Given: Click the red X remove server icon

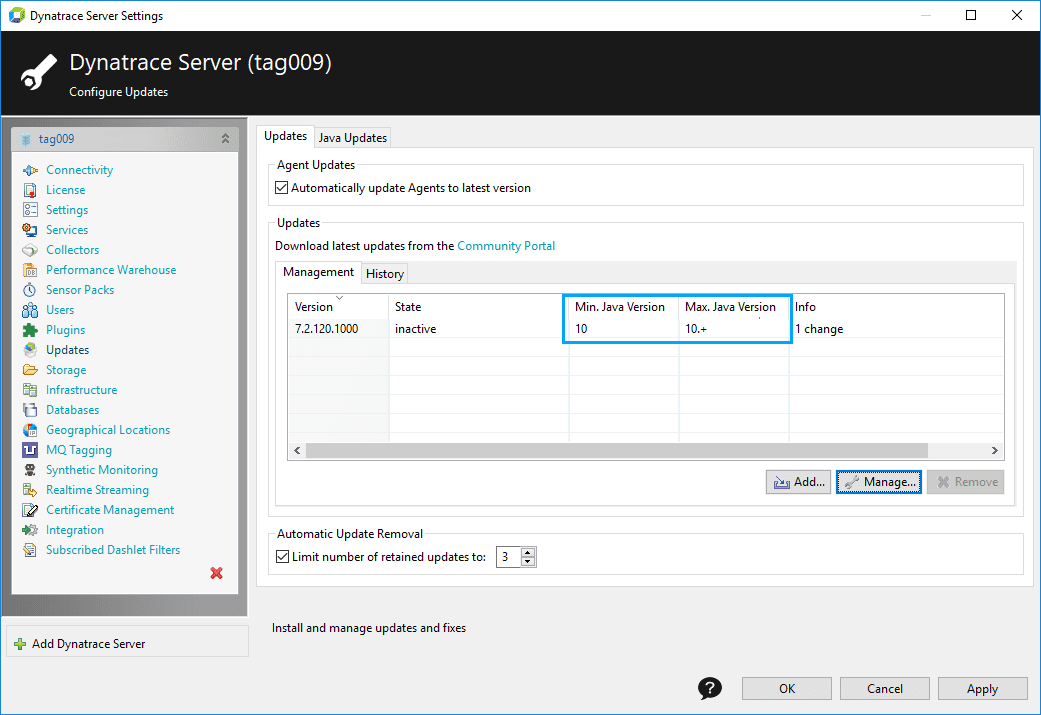Looking at the screenshot, I should coord(216,573).
